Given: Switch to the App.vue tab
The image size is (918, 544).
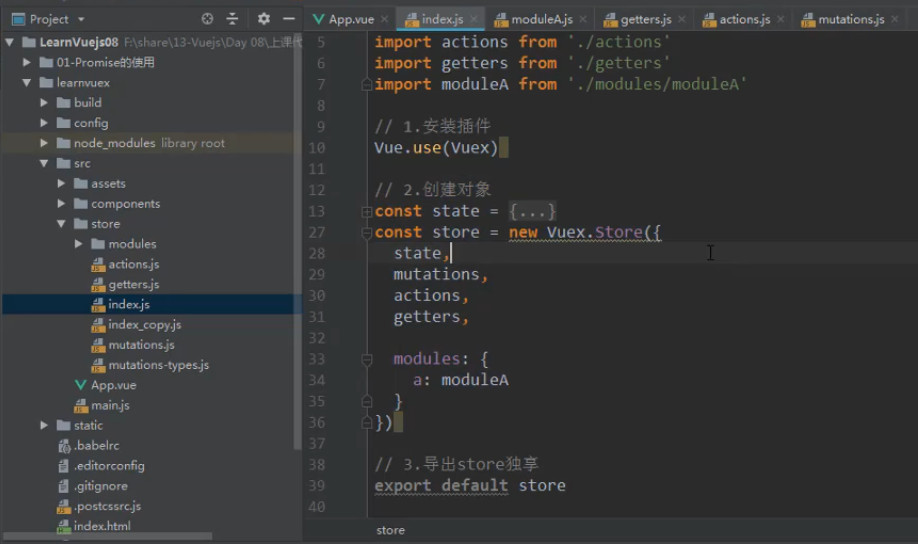Looking at the screenshot, I should (351, 19).
